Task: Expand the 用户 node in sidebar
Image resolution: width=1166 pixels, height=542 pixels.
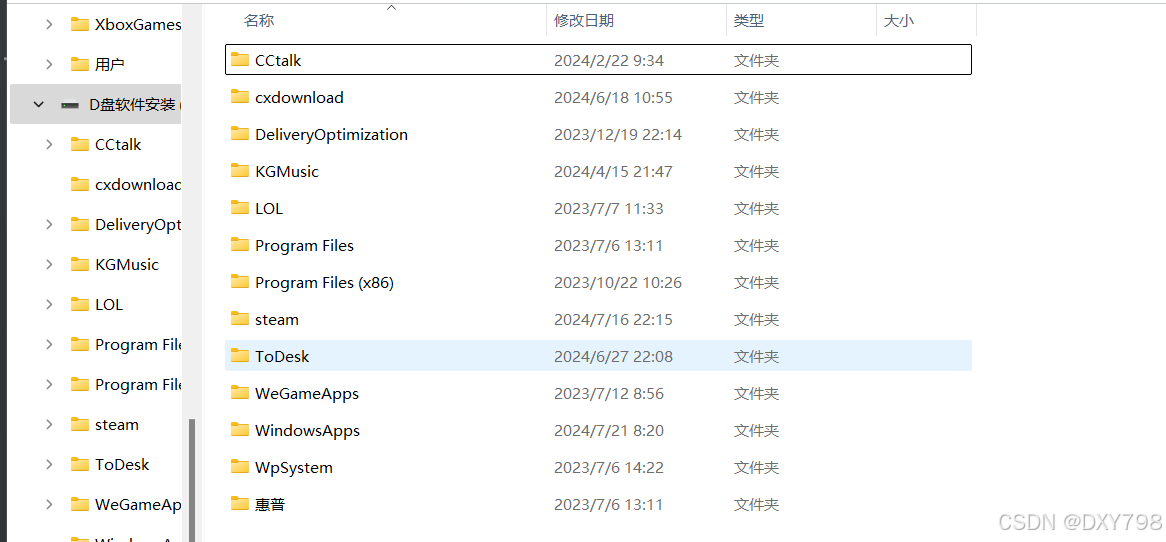Action: [x=49, y=64]
